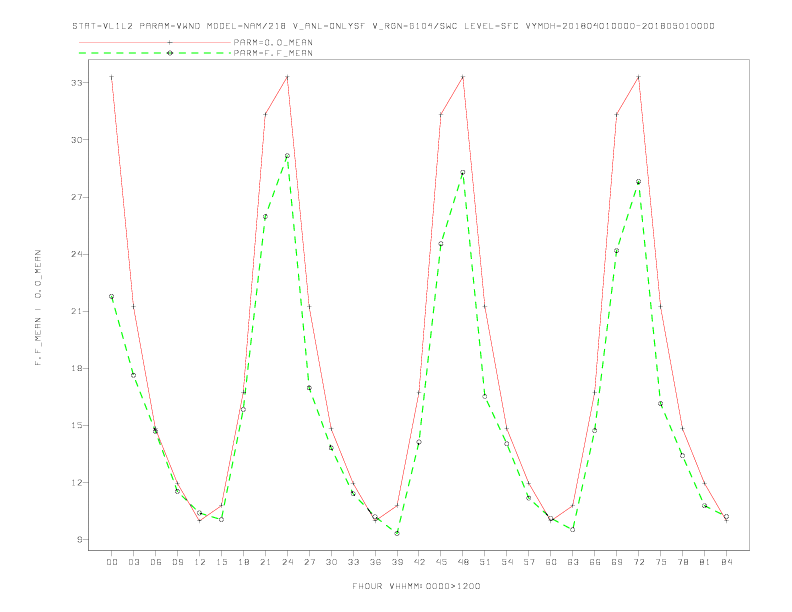
Task: Click y-axis tick label 33
Action: click(x=77, y=82)
